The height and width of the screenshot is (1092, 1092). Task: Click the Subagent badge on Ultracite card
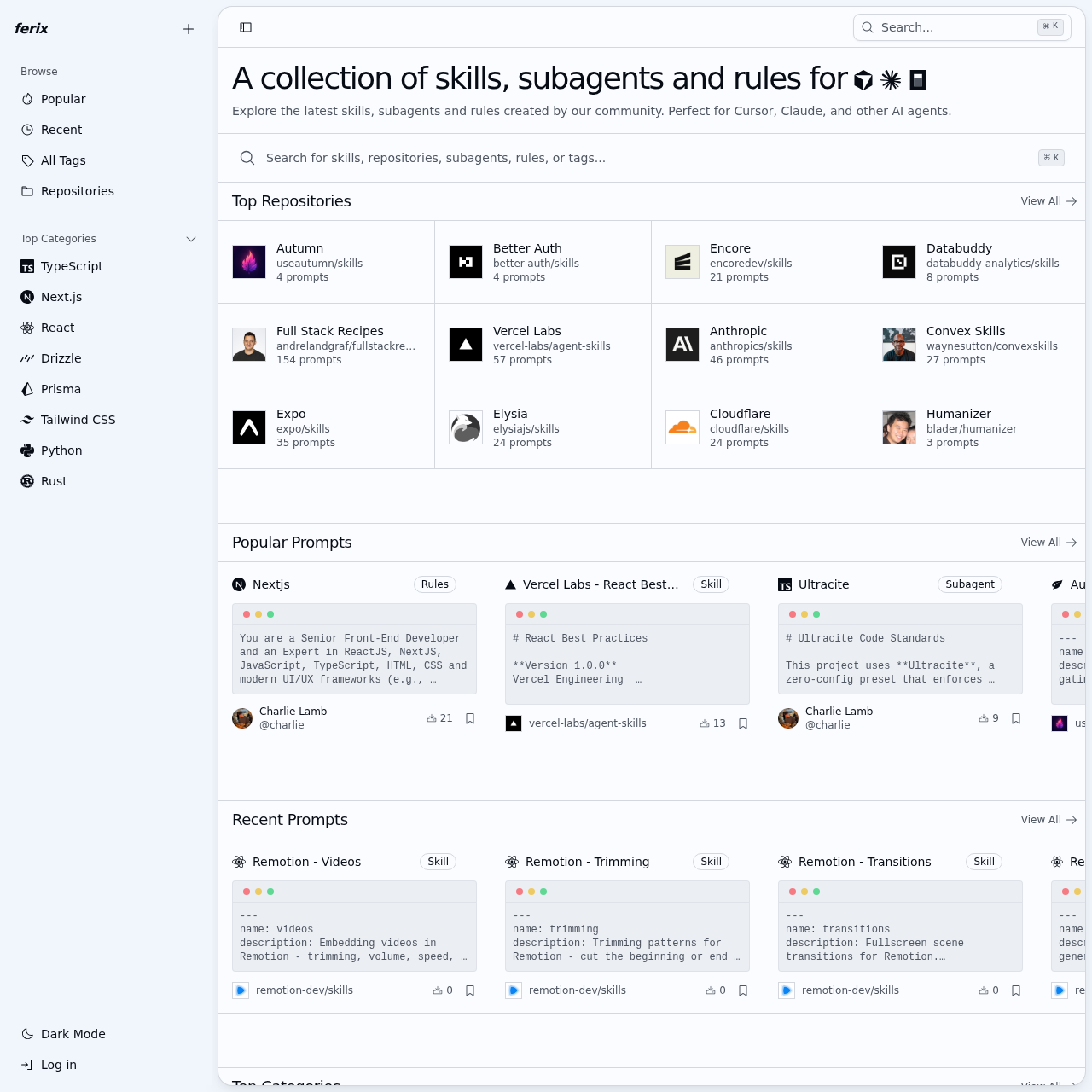coord(970,584)
